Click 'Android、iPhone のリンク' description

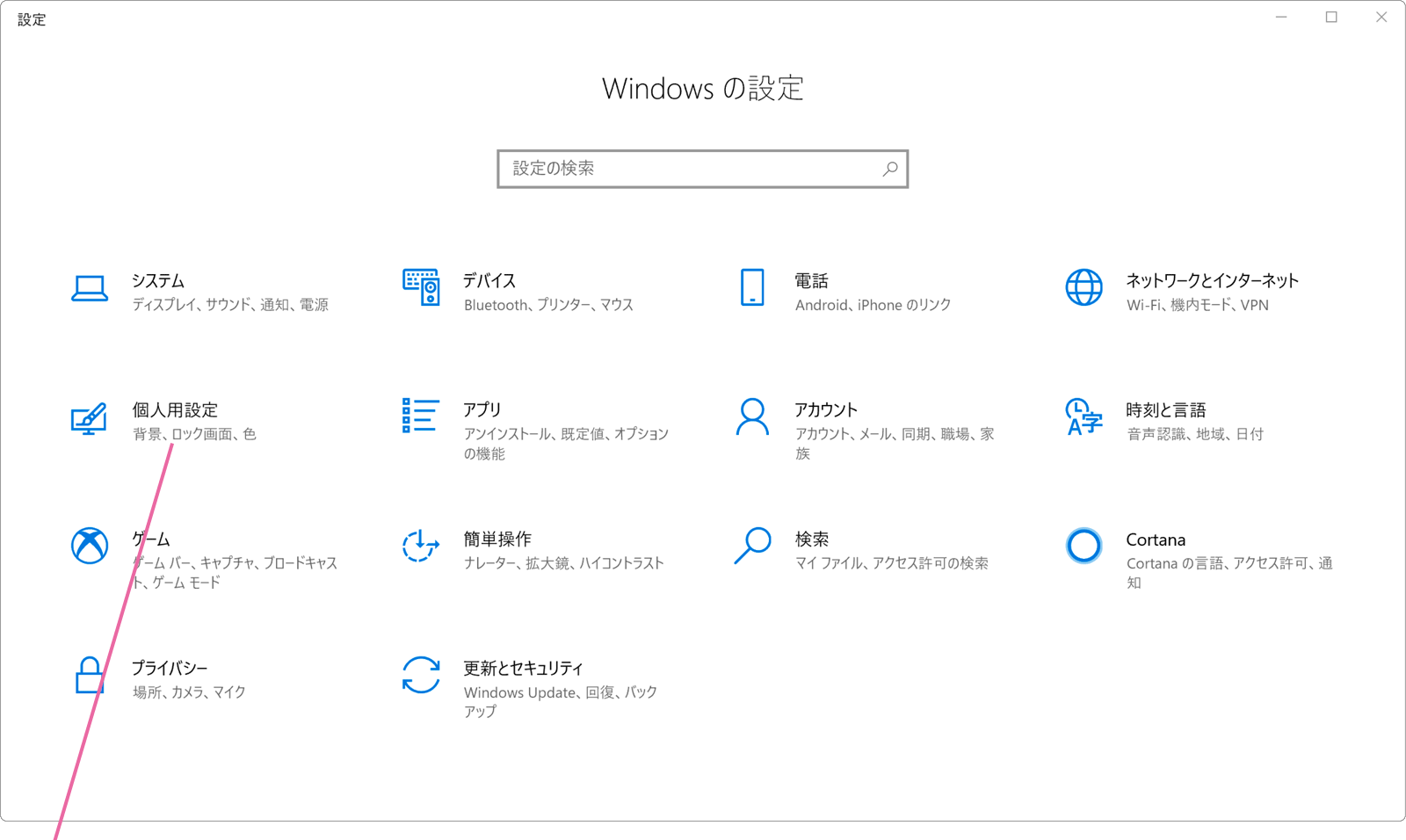[x=873, y=305]
